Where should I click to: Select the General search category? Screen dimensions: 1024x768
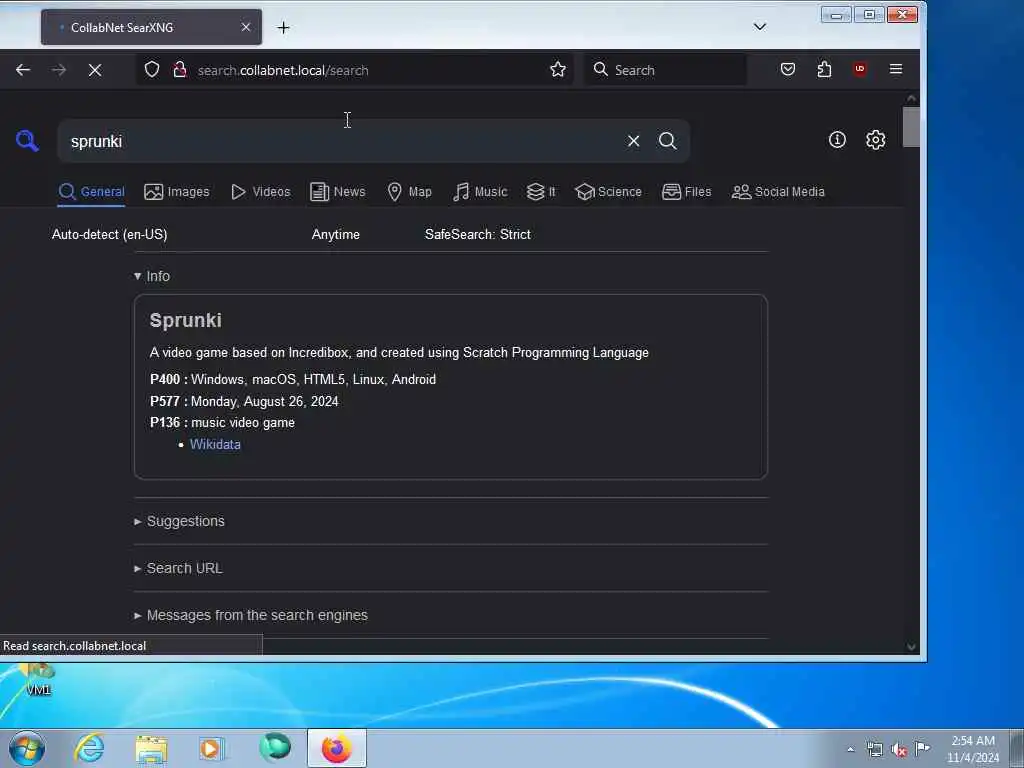pos(91,192)
